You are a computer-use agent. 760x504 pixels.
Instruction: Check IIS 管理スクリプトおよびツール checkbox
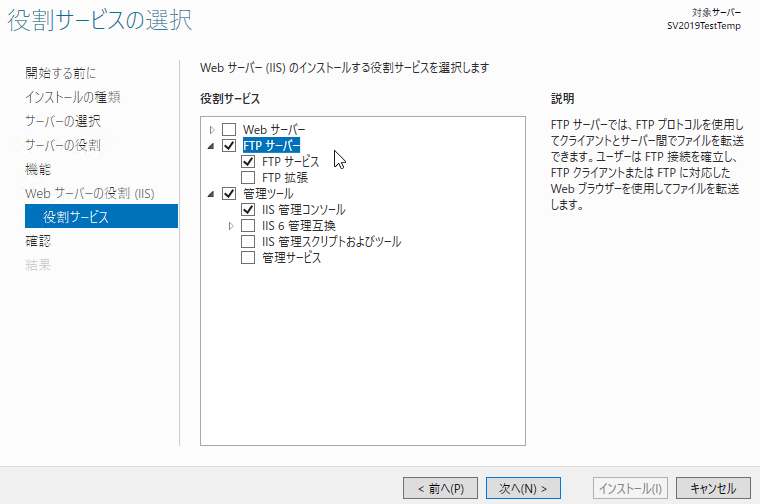tap(248, 241)
